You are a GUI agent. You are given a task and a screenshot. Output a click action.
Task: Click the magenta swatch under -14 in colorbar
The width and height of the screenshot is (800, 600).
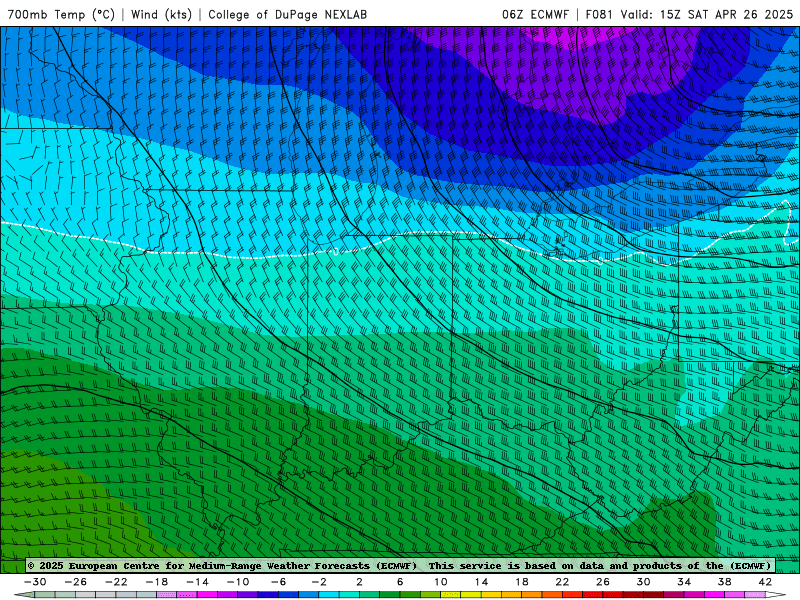pos(208,595)
